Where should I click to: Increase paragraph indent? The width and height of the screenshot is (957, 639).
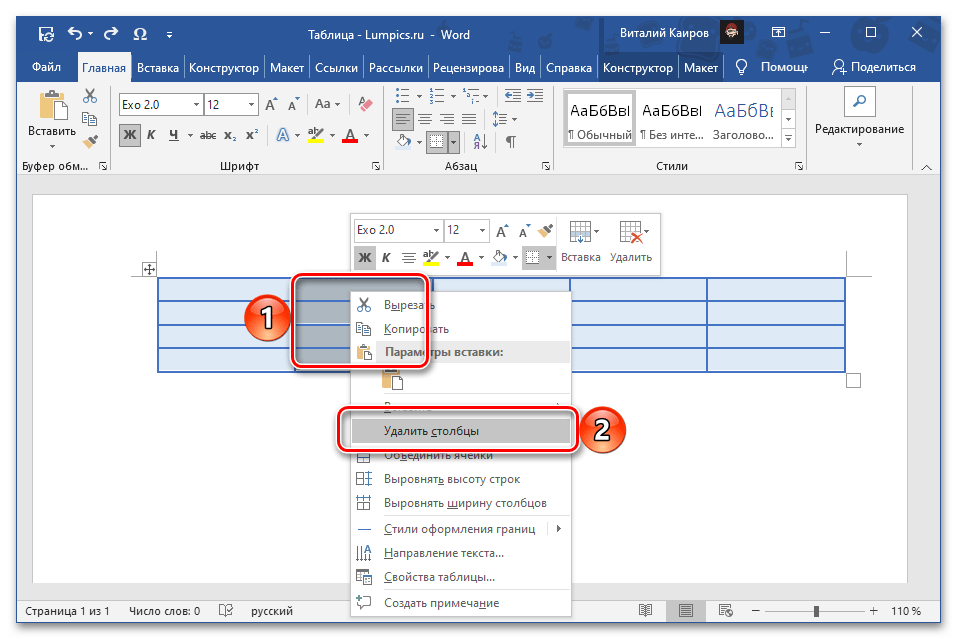(535, 95)
